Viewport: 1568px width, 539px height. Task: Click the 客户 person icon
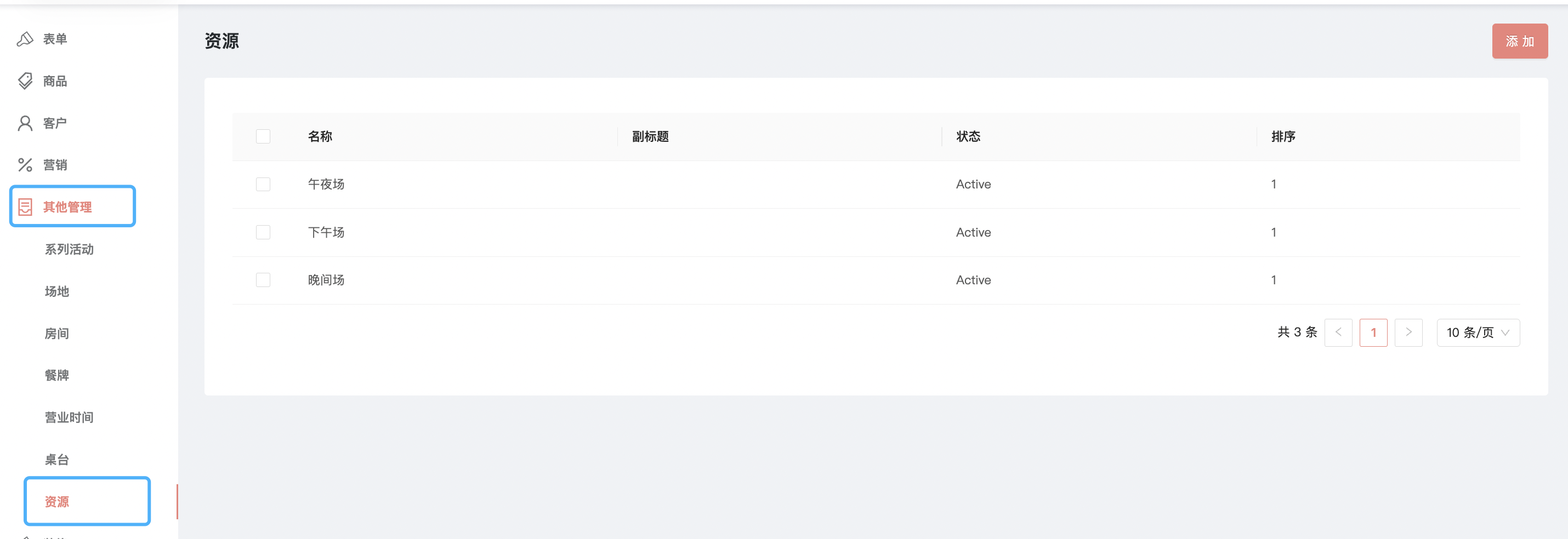pyautogui.click(x=25, y=123)
